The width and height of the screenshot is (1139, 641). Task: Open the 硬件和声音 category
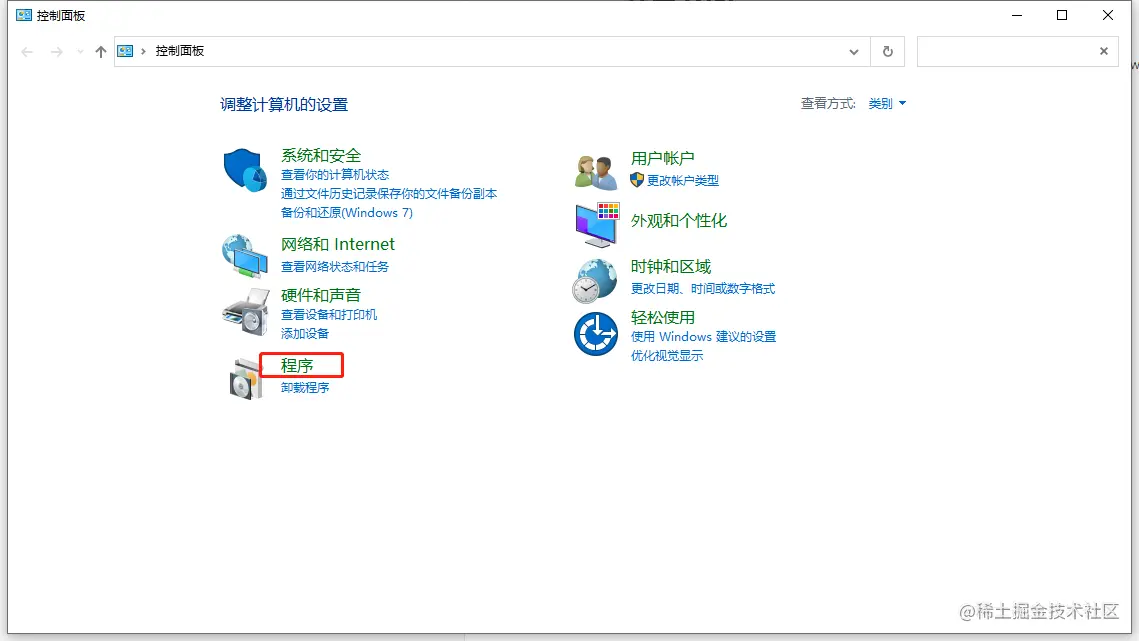pyautogui.click(x=321, y=295)
